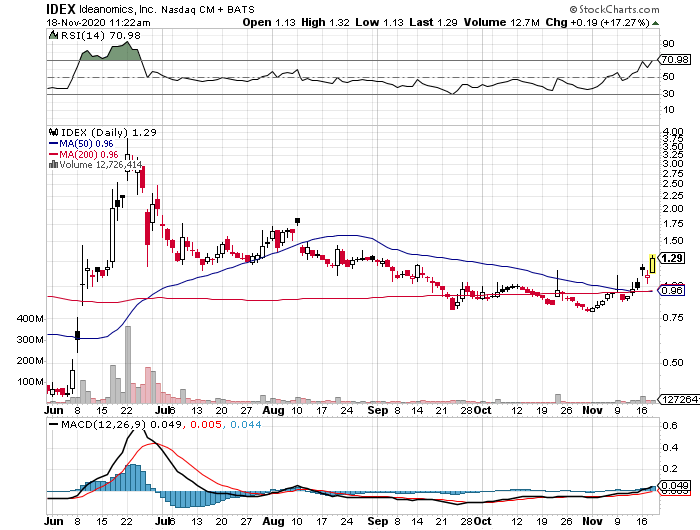Click the Chg +0.19 (+17.27%) value
This screenshot has width=700, height=530.
tap(597, 22)
